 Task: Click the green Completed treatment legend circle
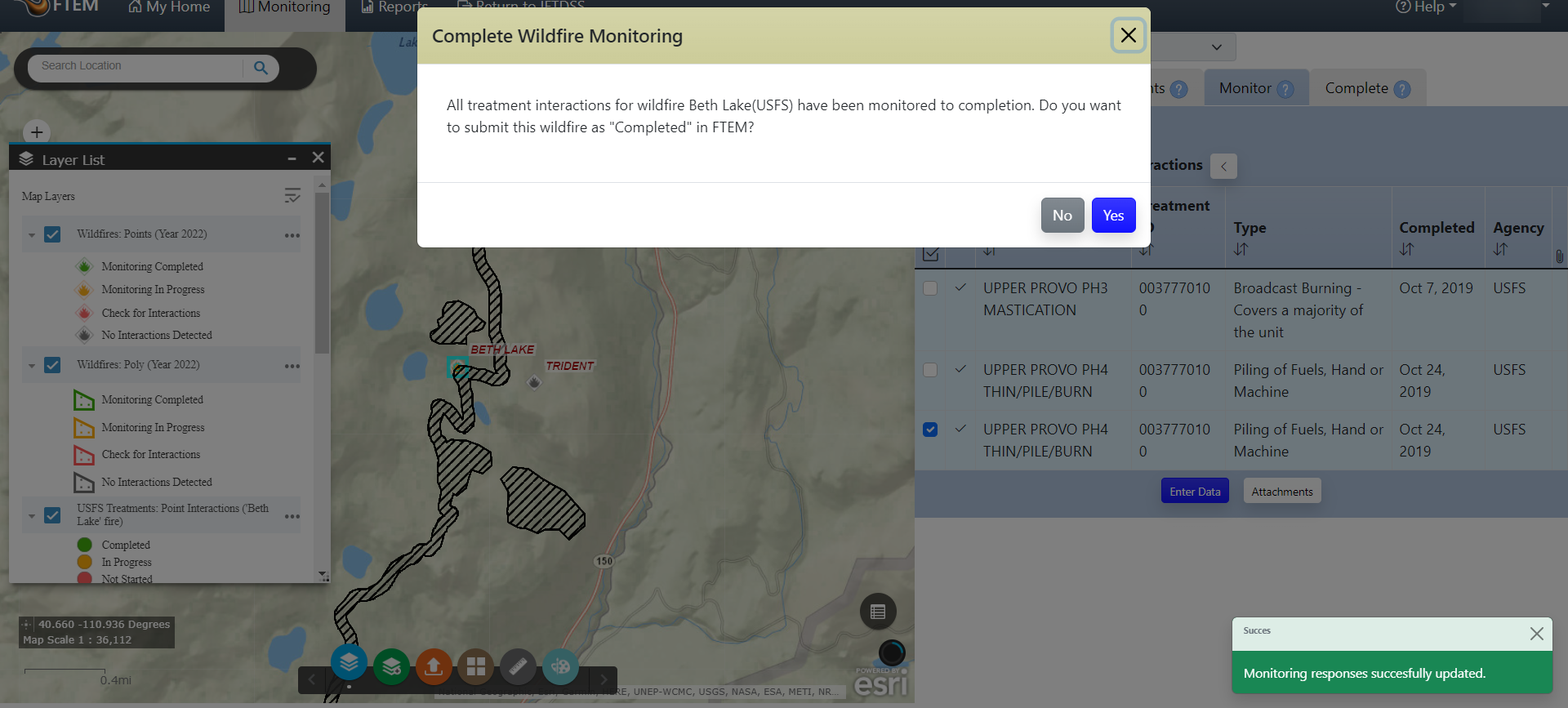84,545
